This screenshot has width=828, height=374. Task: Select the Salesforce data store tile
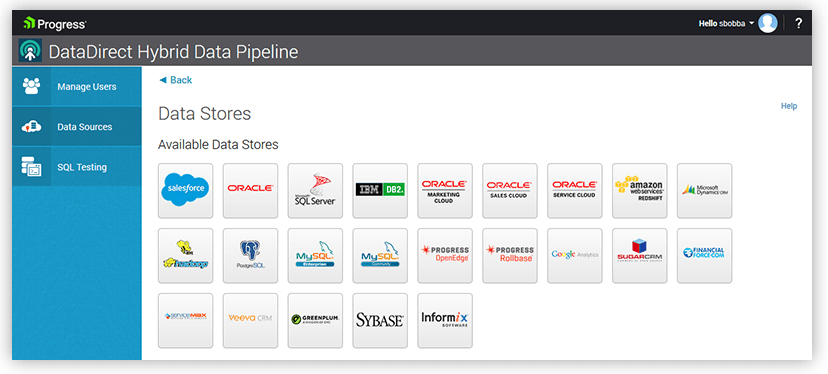coord(185,191)
